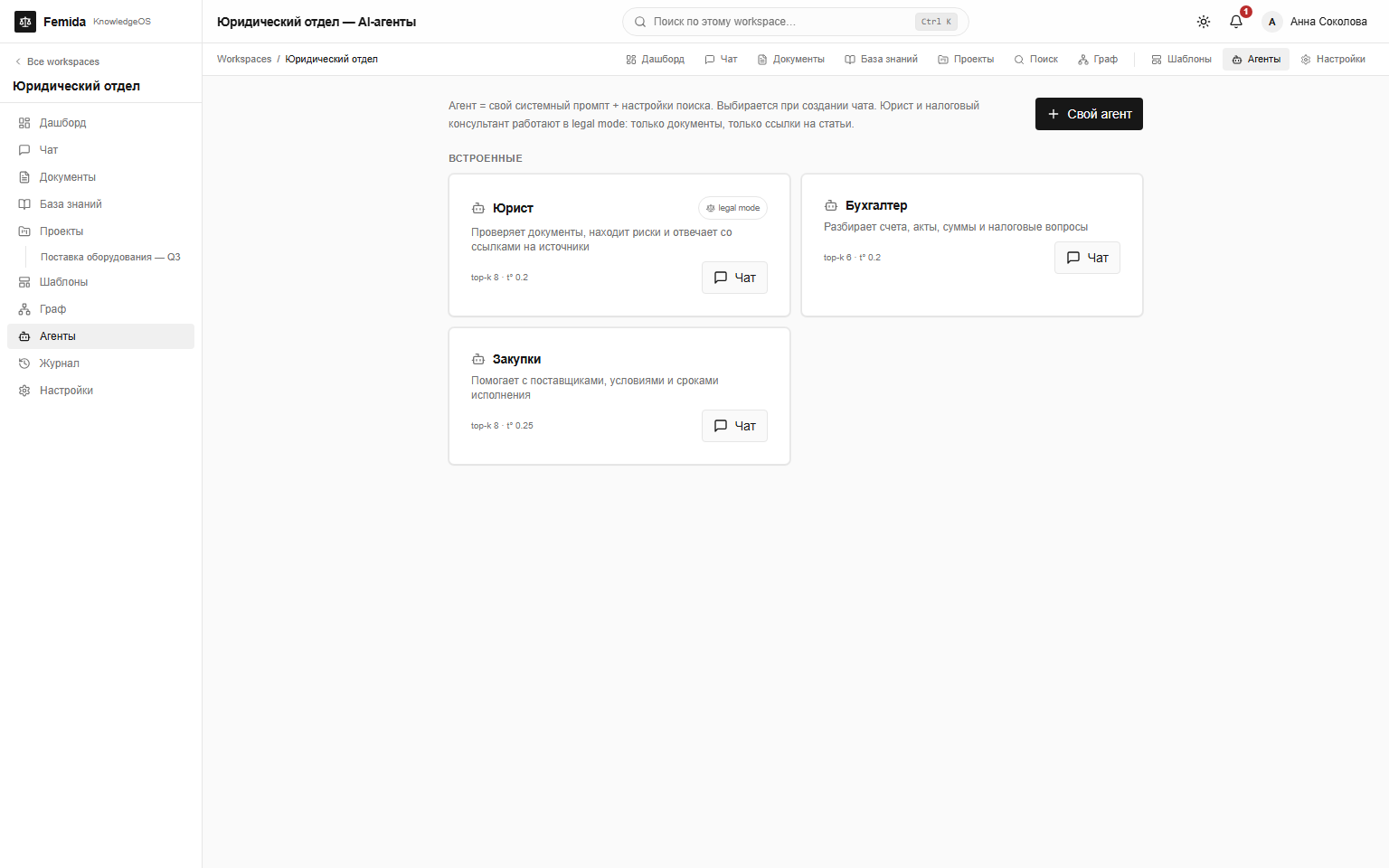Click the Юридический отдел breadcrumb

[332, 59]
